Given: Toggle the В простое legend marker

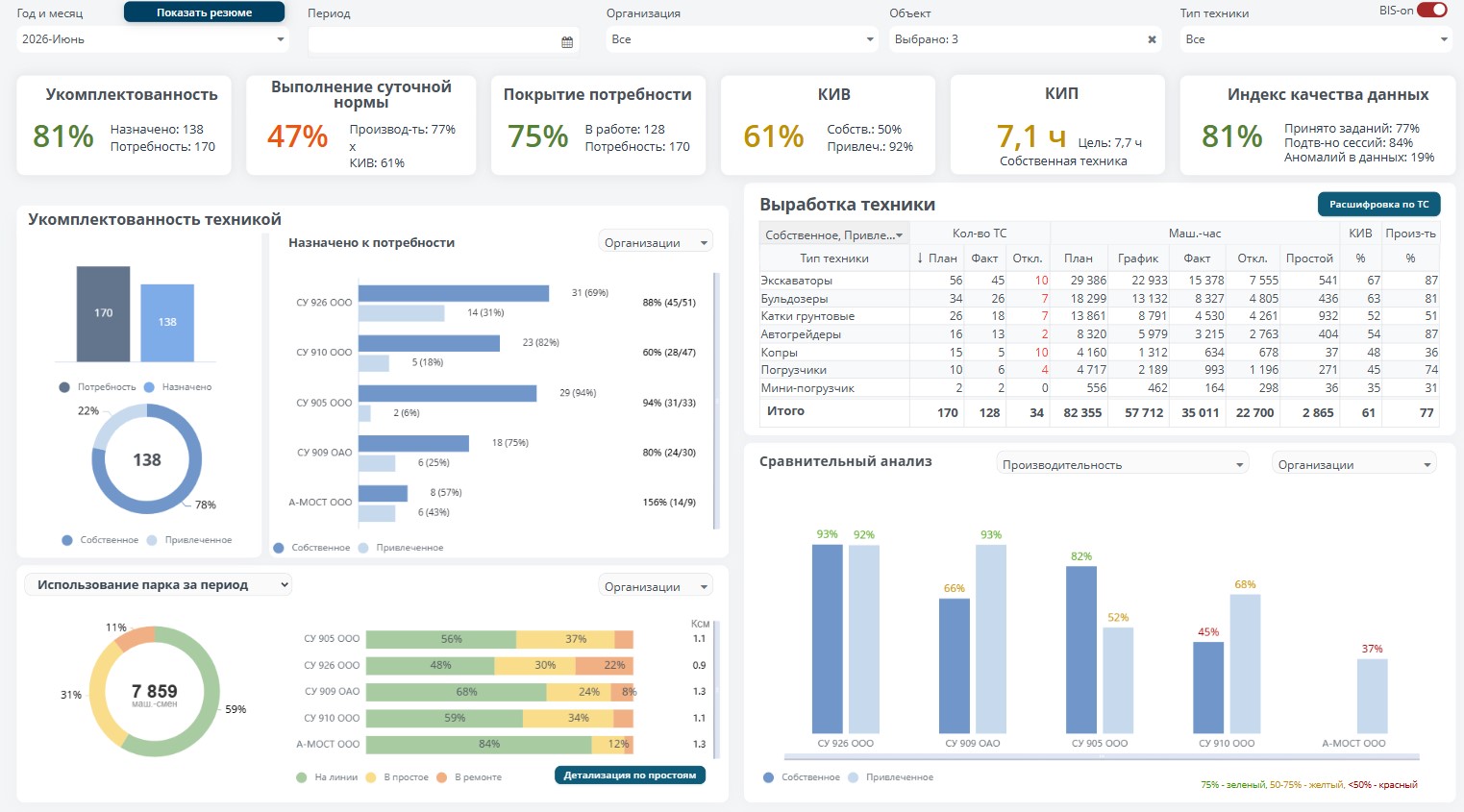Looking at the screenshot, I should [371, 777].
